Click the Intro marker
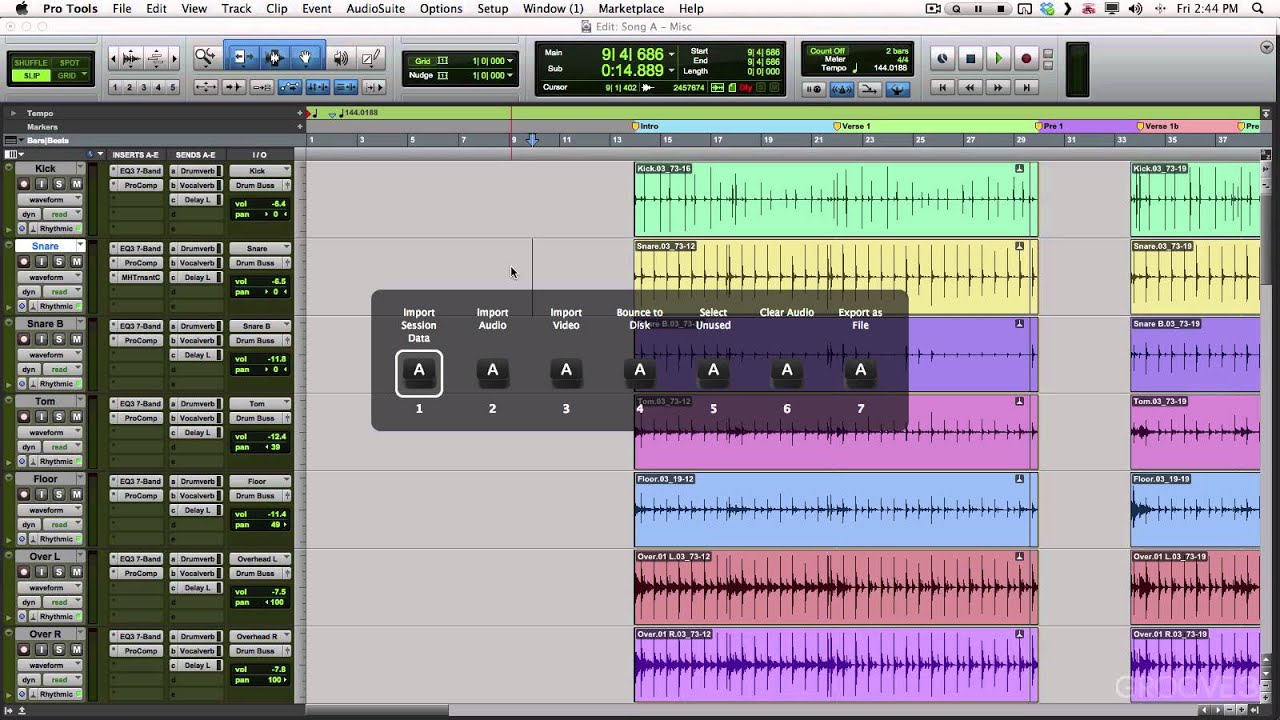 click(x=646, y=127)
